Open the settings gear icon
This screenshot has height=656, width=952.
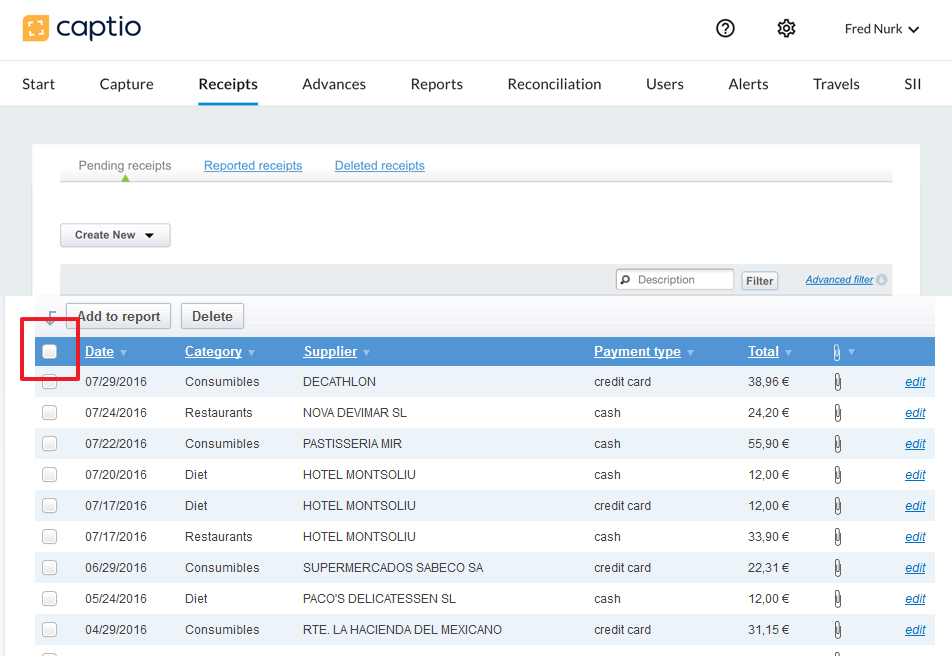point(786,29)
